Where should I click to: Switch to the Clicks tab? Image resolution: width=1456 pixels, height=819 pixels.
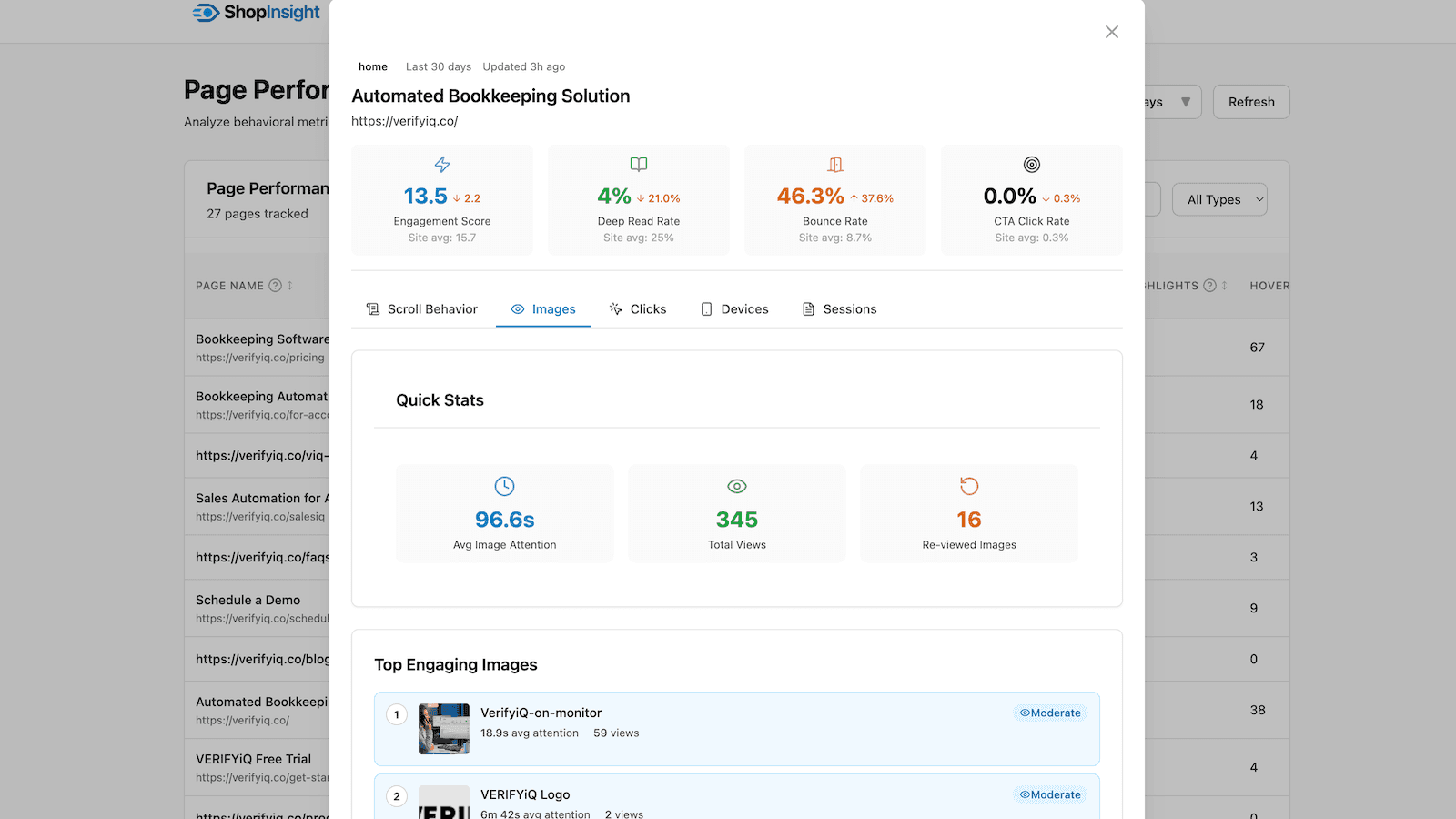pos(638,308)
